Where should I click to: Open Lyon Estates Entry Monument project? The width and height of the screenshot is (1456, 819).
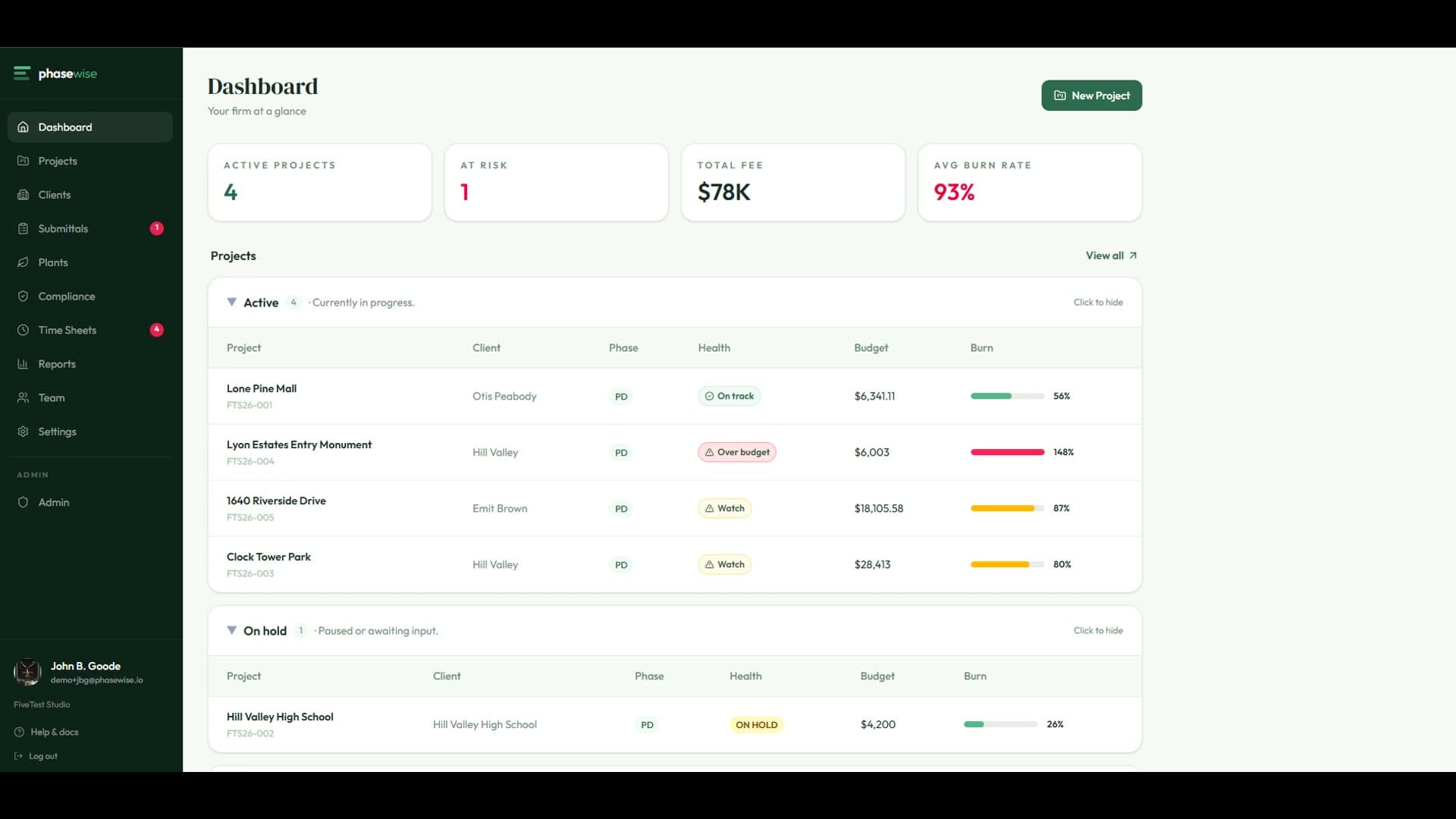pos(299,444)
